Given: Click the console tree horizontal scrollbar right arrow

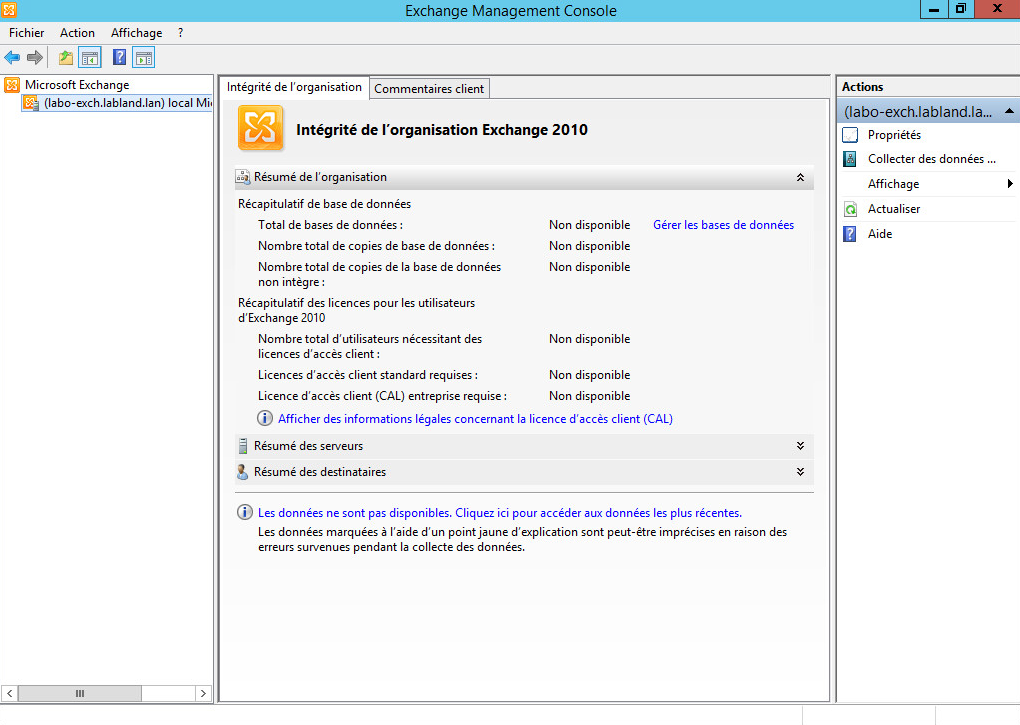Looking at the screenshot, I should (x=202, y=693).
